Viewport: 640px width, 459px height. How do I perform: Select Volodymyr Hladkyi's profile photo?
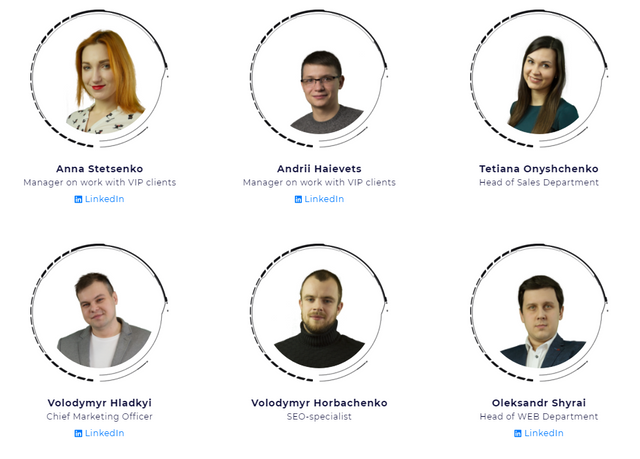99,313
